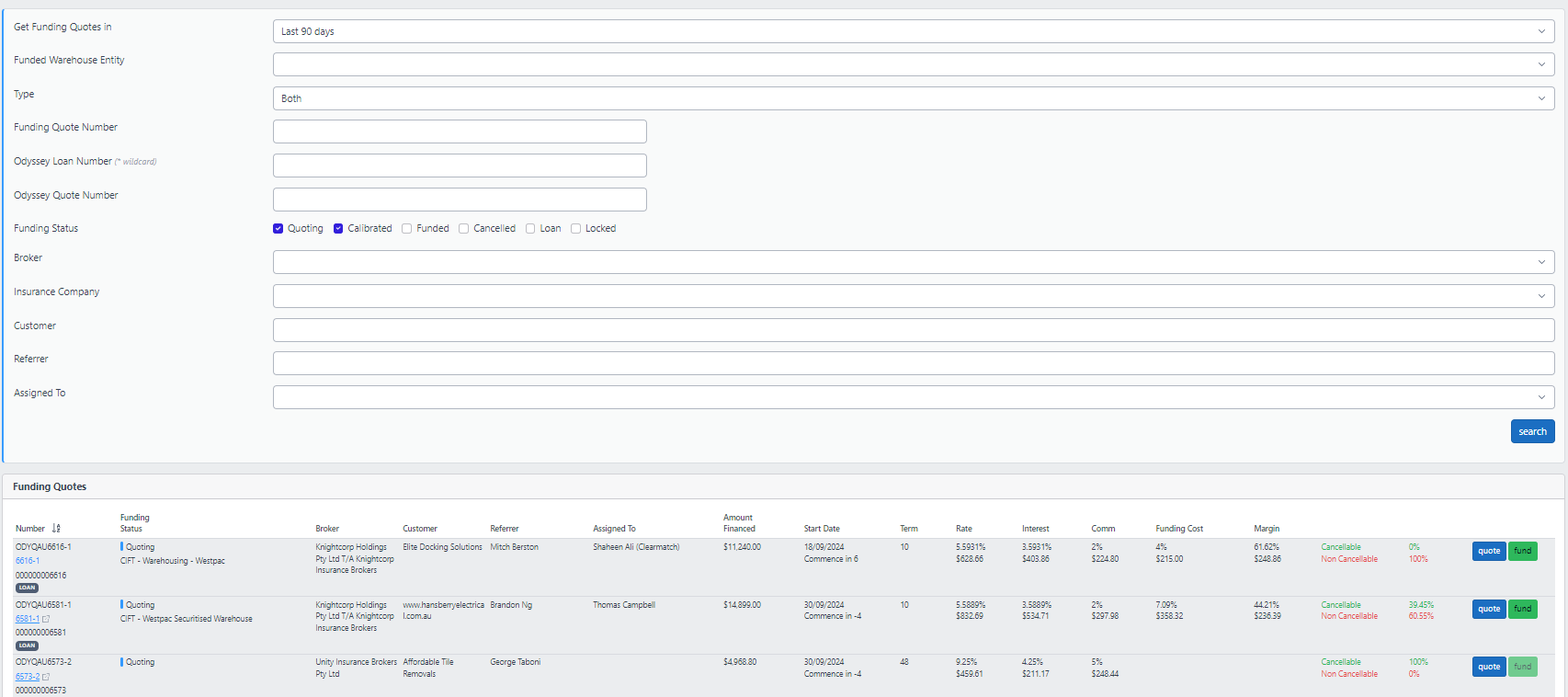Viewport: 1568px width, 697px height.
Task: Click the Funding Quote Number input field
Action: point(460,131)
